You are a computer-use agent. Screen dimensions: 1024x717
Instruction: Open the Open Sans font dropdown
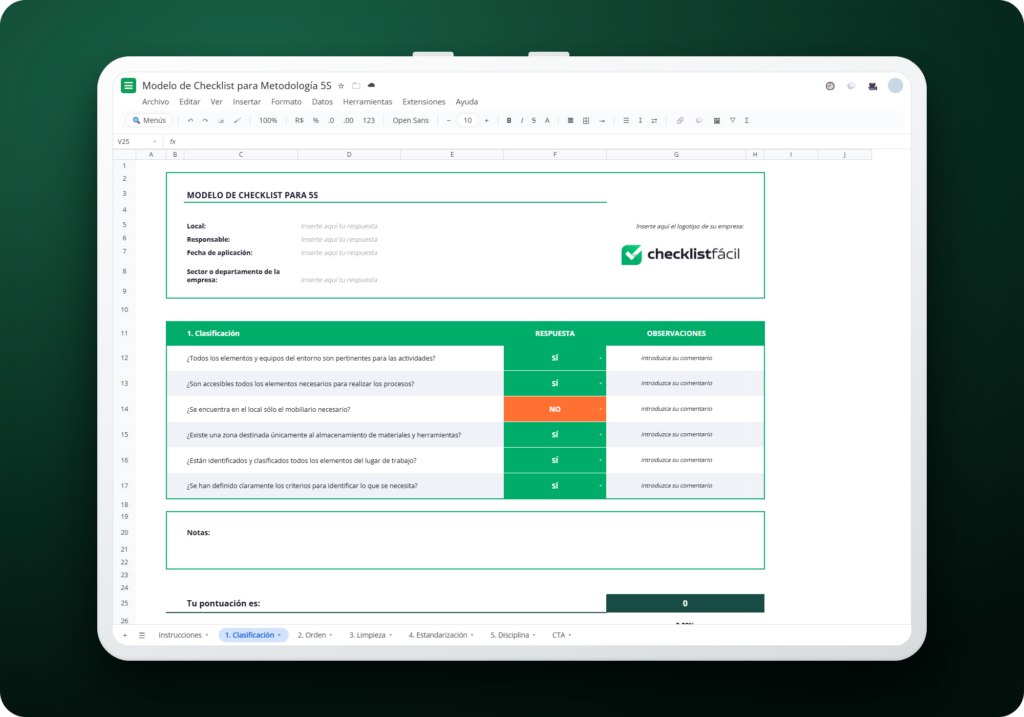[x=411, y=121]
